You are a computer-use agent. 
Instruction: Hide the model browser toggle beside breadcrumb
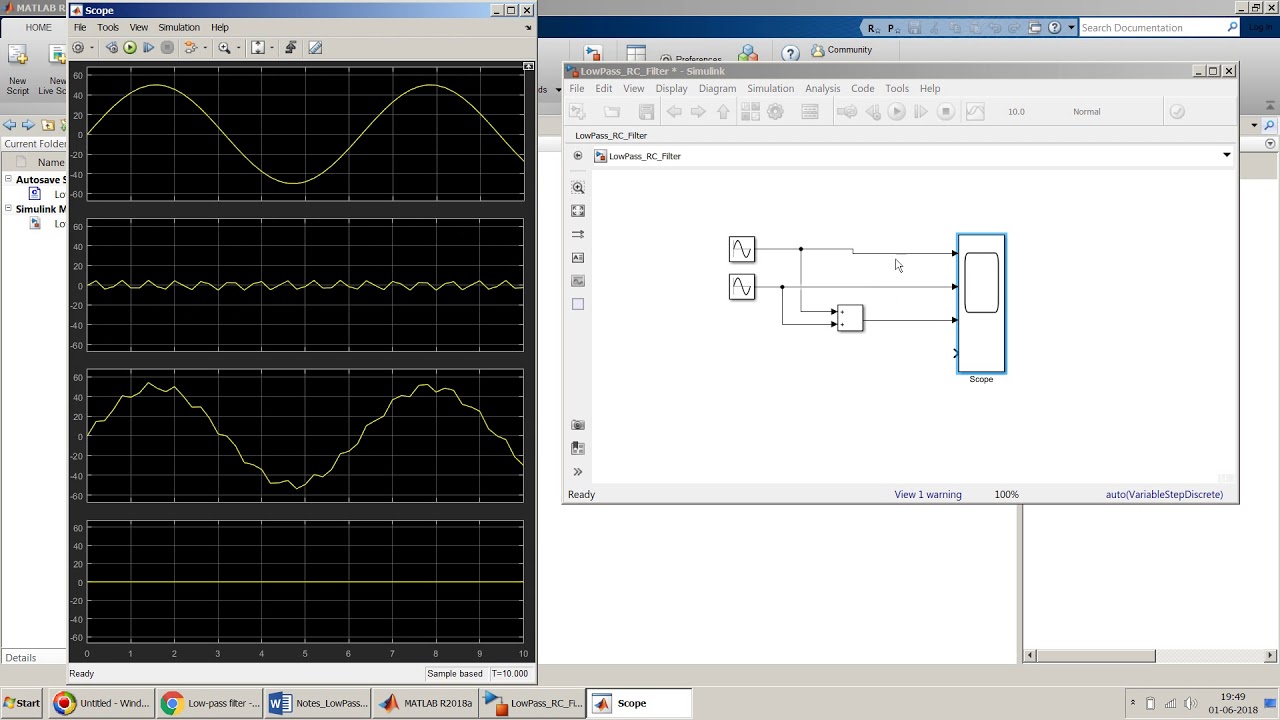pos(578,156)
